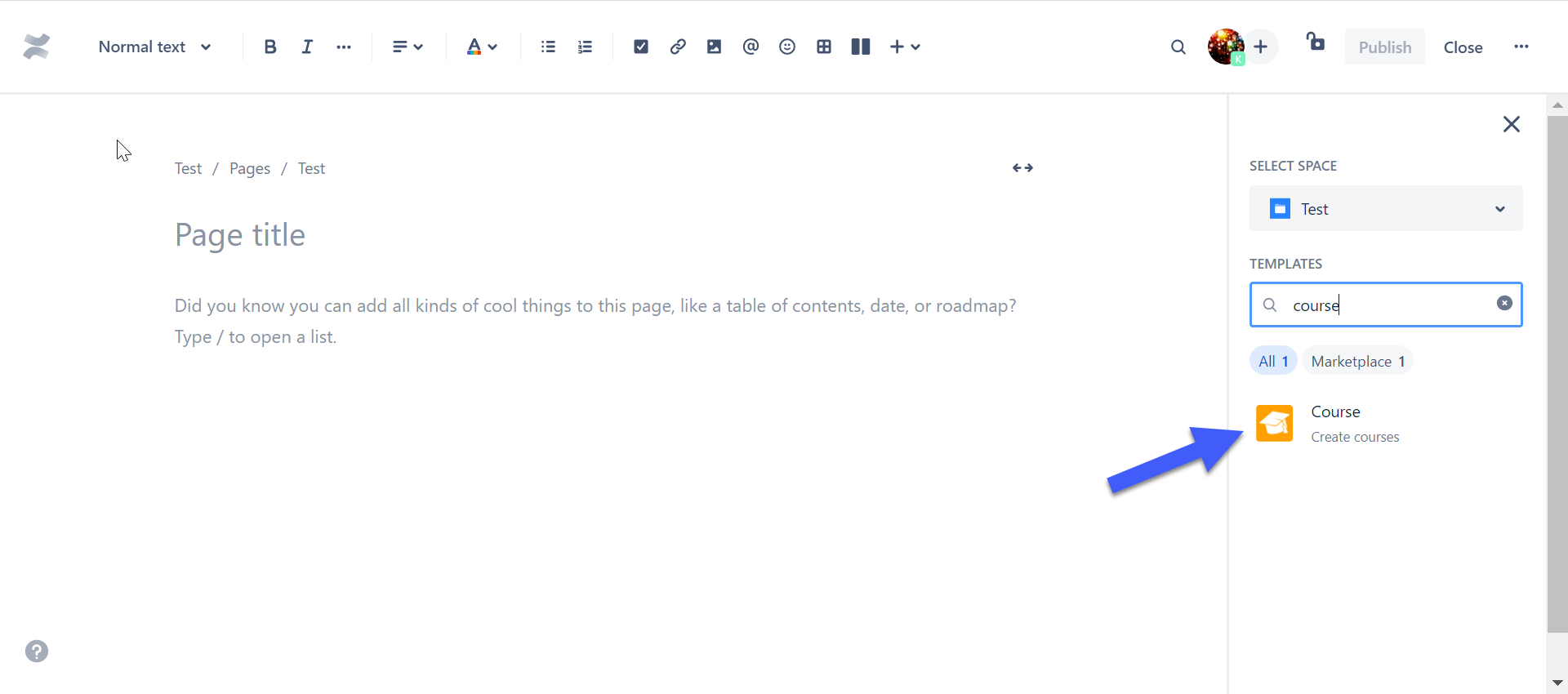Expand the text alignment dropdown
The image size is (1568, 694).
(x=408, y=47)
